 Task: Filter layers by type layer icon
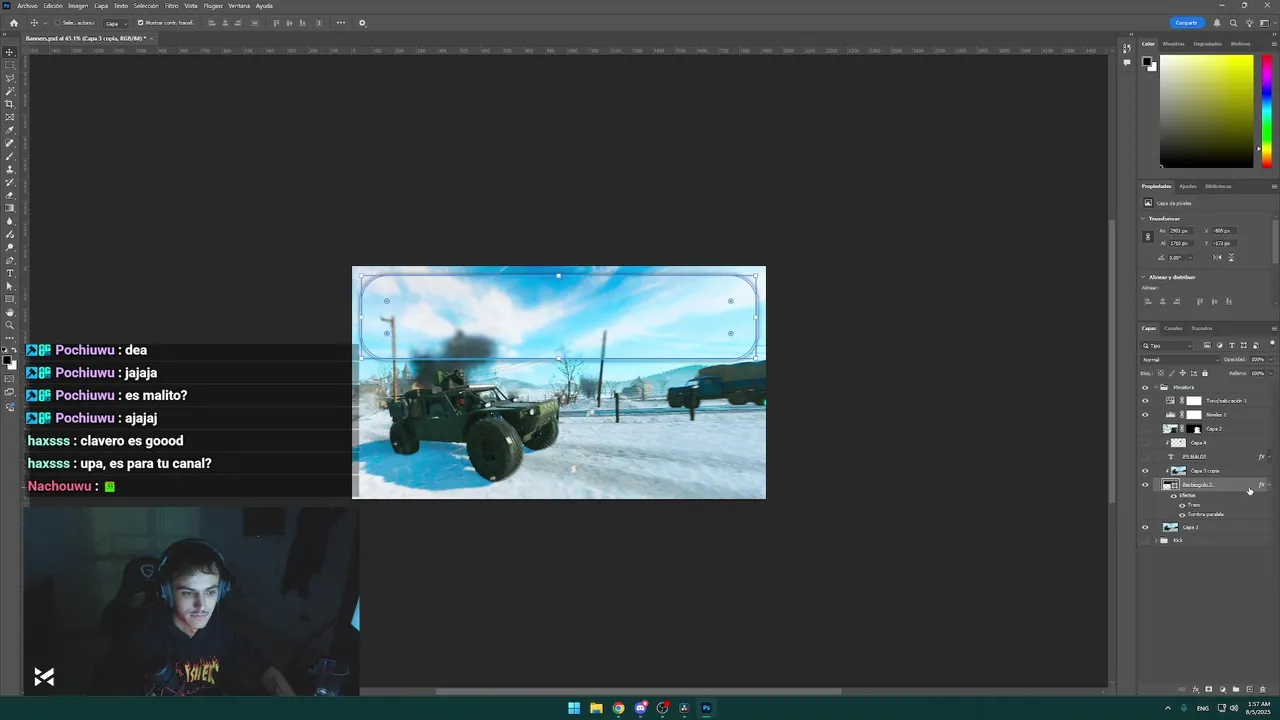tap(1231, 345)
